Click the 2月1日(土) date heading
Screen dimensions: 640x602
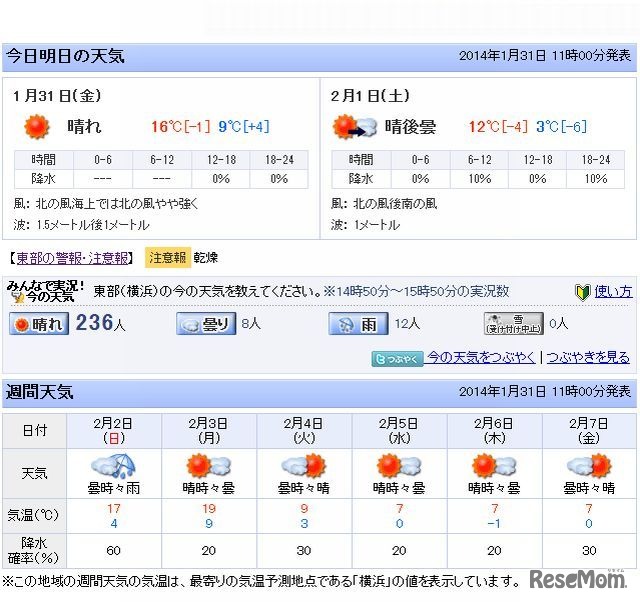coord(370,96)
